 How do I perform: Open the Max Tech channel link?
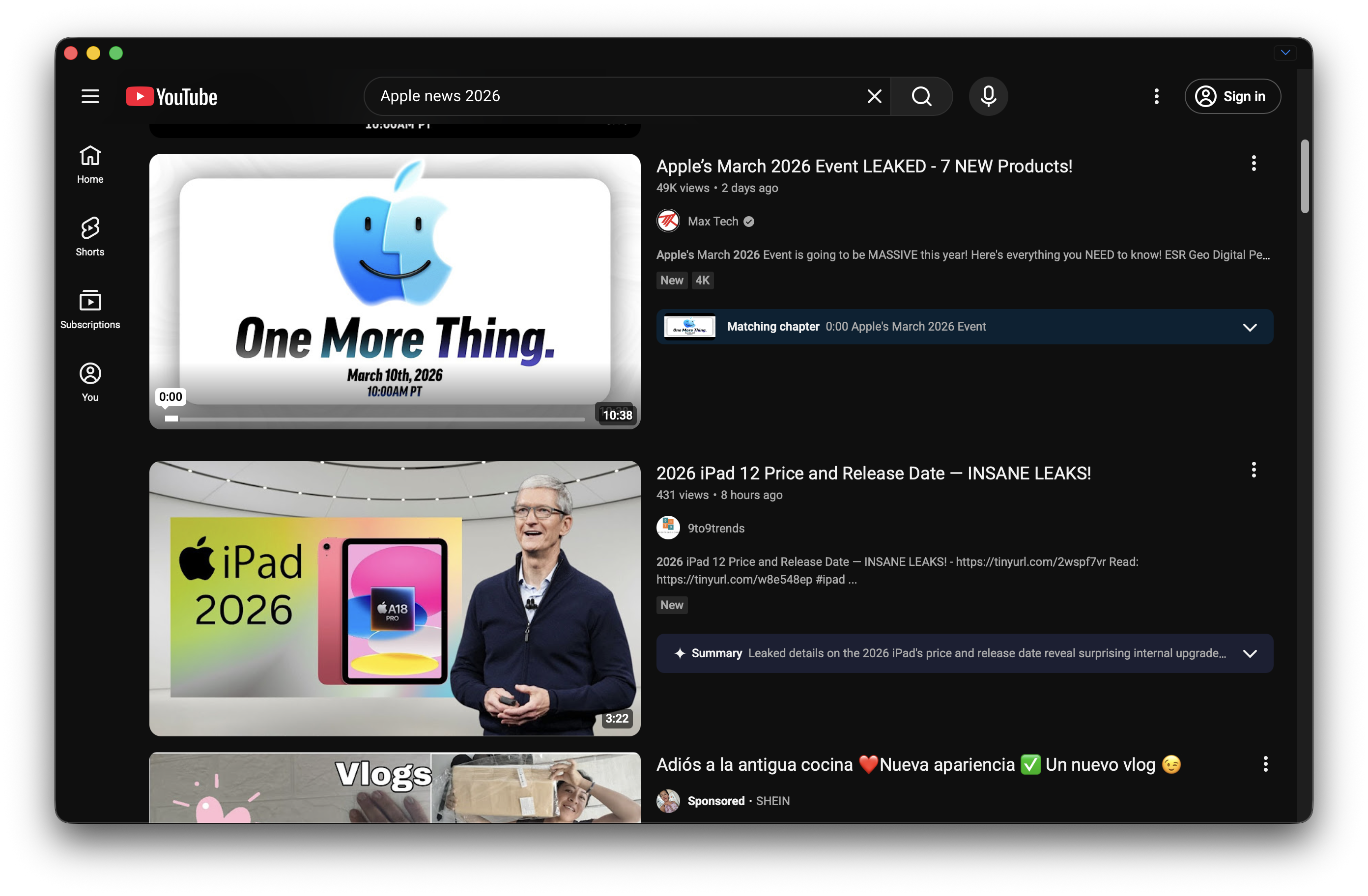click(x=712, y=221)
